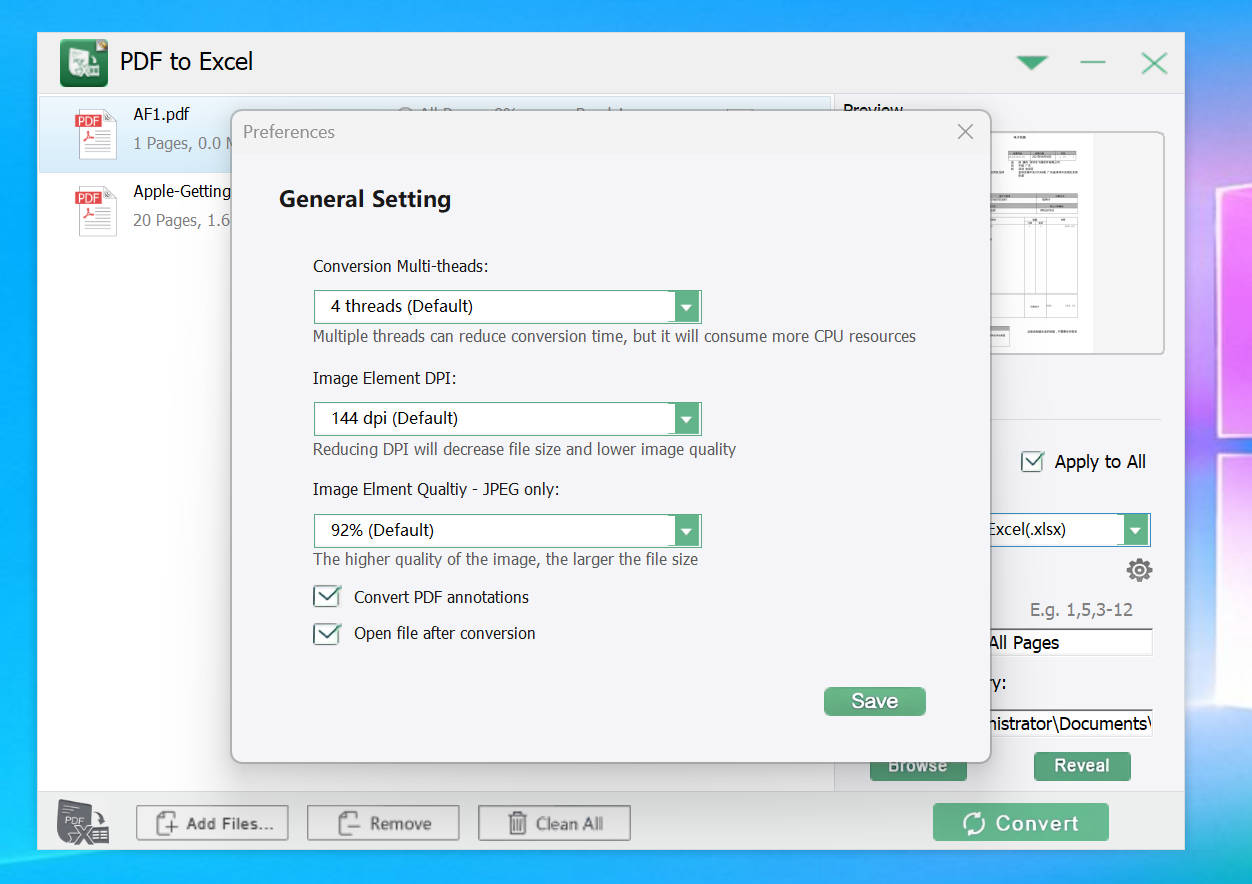Close the Preferences dialog
The width and height of the screenshot is (1252, 884).
click(965, 132)
